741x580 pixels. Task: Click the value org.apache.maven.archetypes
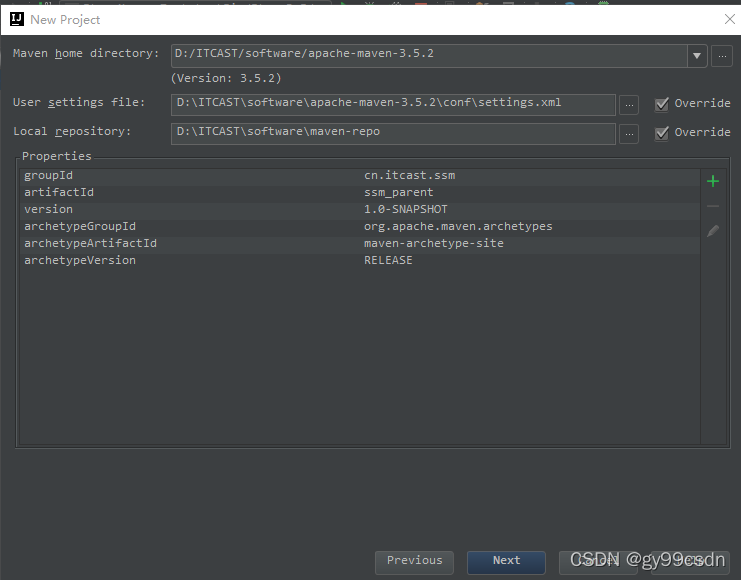(x=458, y=227)
